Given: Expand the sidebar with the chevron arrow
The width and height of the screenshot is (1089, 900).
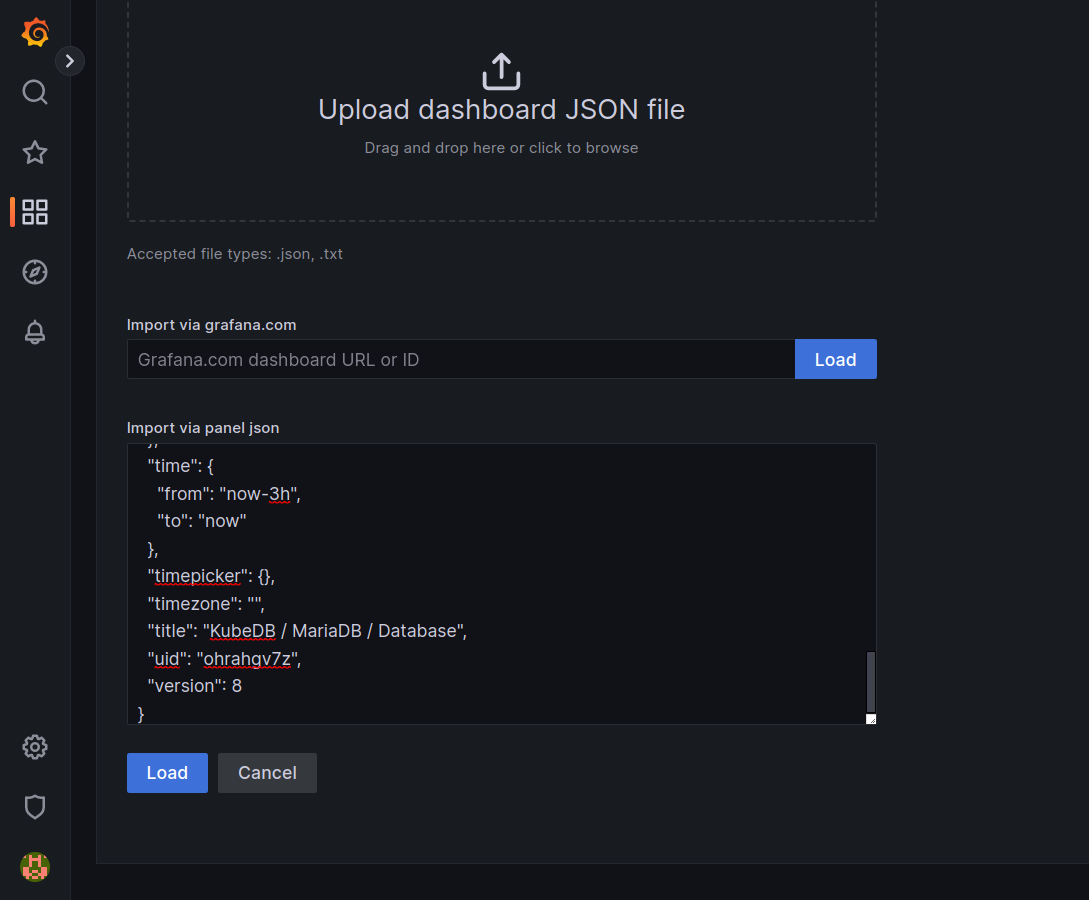Looking at the screenshot, I should pyautogui.click(x=69, y=61).
